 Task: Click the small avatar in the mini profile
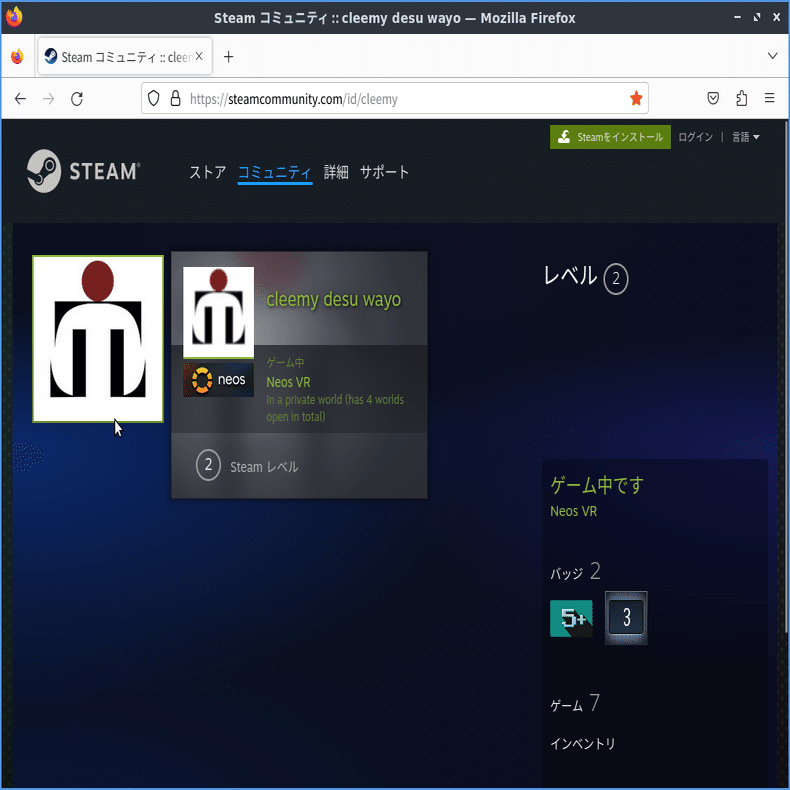coord(218,312)
